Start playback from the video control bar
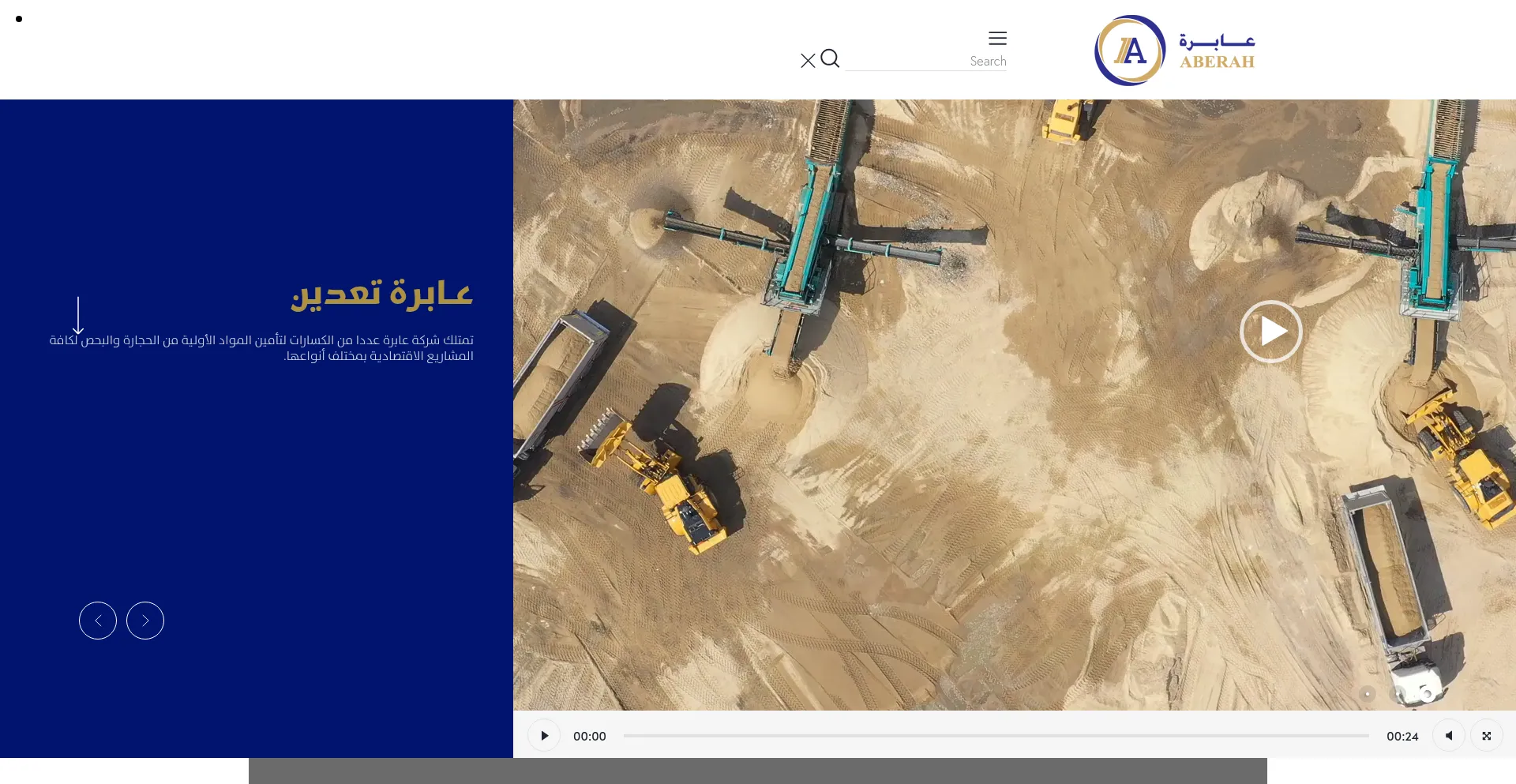Screen dimensions: 1516x784 544,736
